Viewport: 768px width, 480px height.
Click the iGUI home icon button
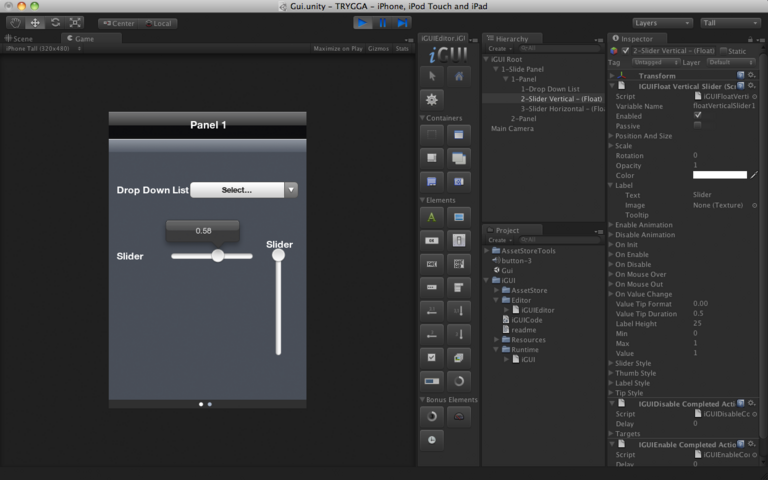click(459, 76)
